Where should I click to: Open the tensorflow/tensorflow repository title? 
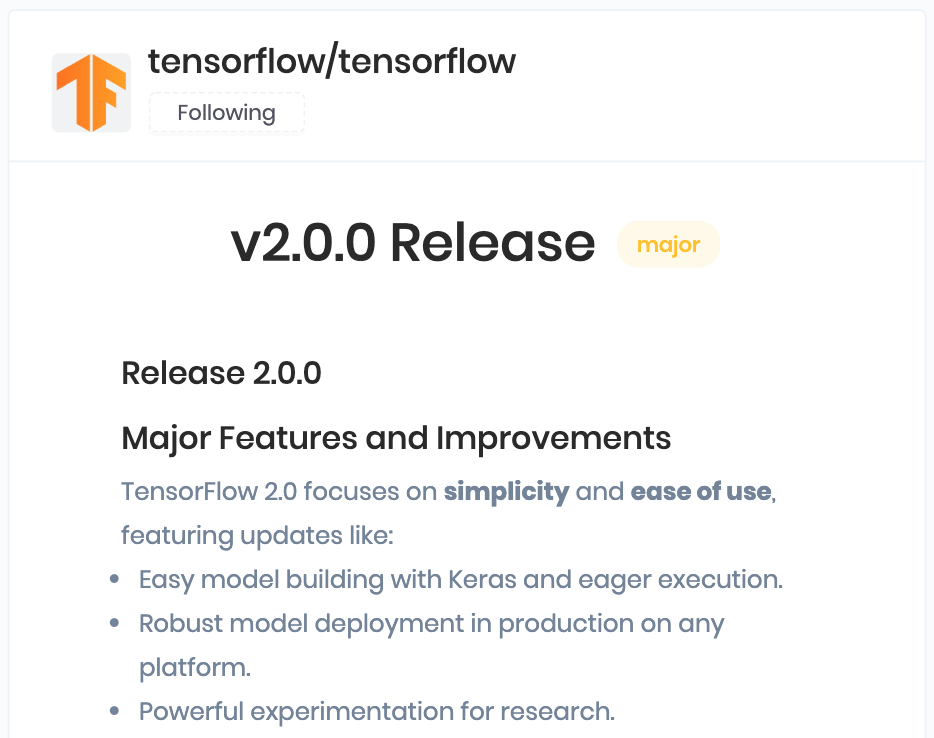(x=332, y=62)
